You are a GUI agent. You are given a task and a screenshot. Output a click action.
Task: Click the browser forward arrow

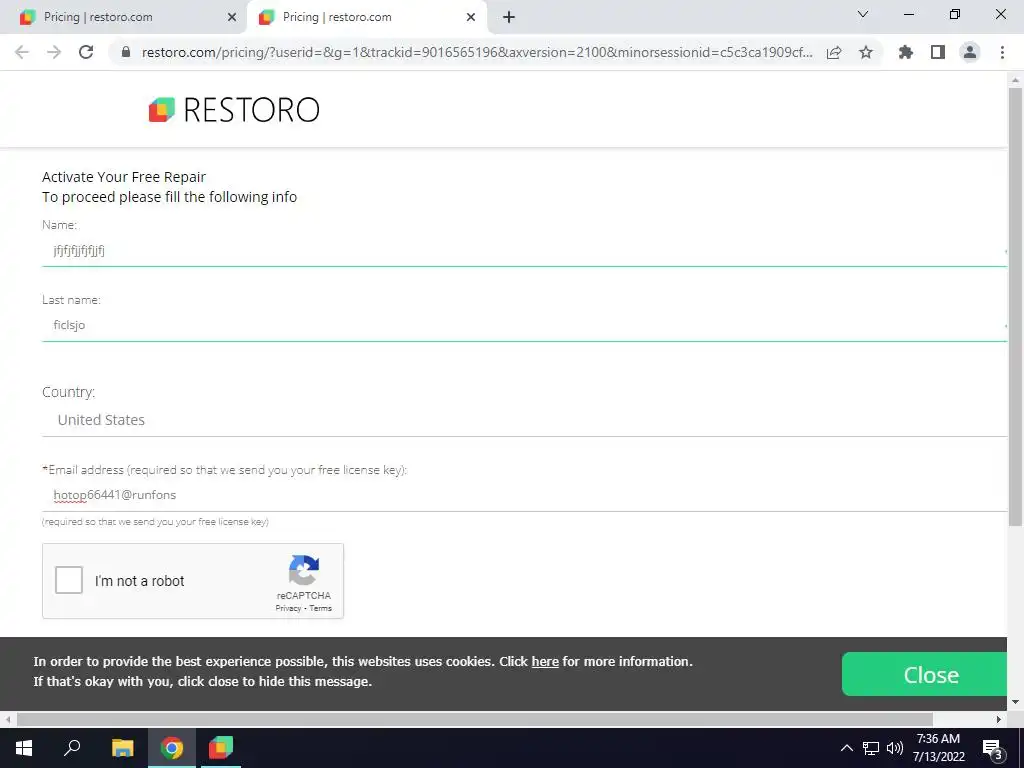click(54, 52)
